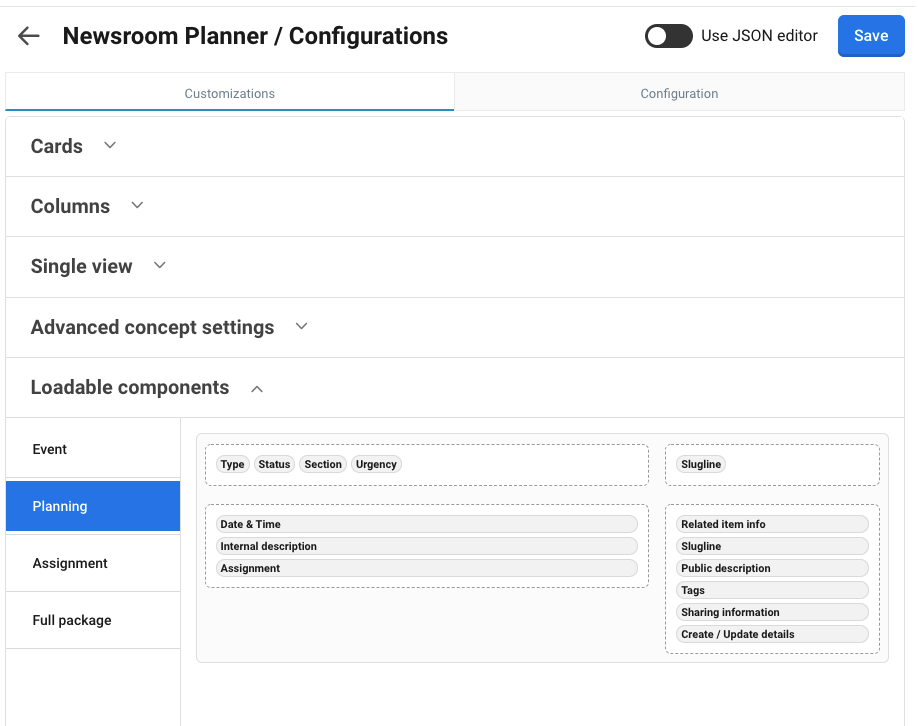Click the back arrow icon
This screenshot has height=726, width=918.
click(28, 36)
